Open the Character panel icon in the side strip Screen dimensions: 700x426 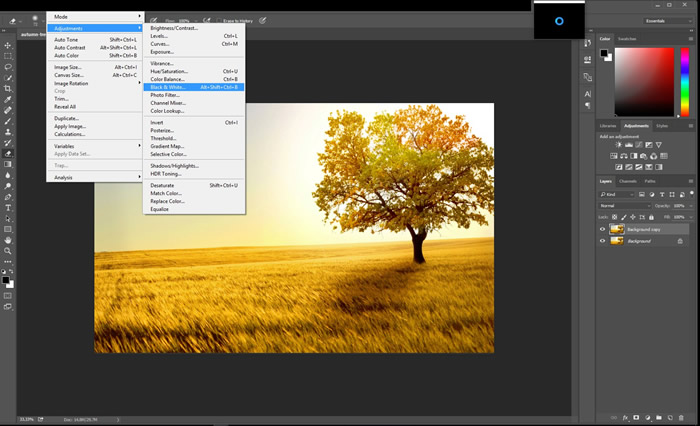[x=588, y=94]
